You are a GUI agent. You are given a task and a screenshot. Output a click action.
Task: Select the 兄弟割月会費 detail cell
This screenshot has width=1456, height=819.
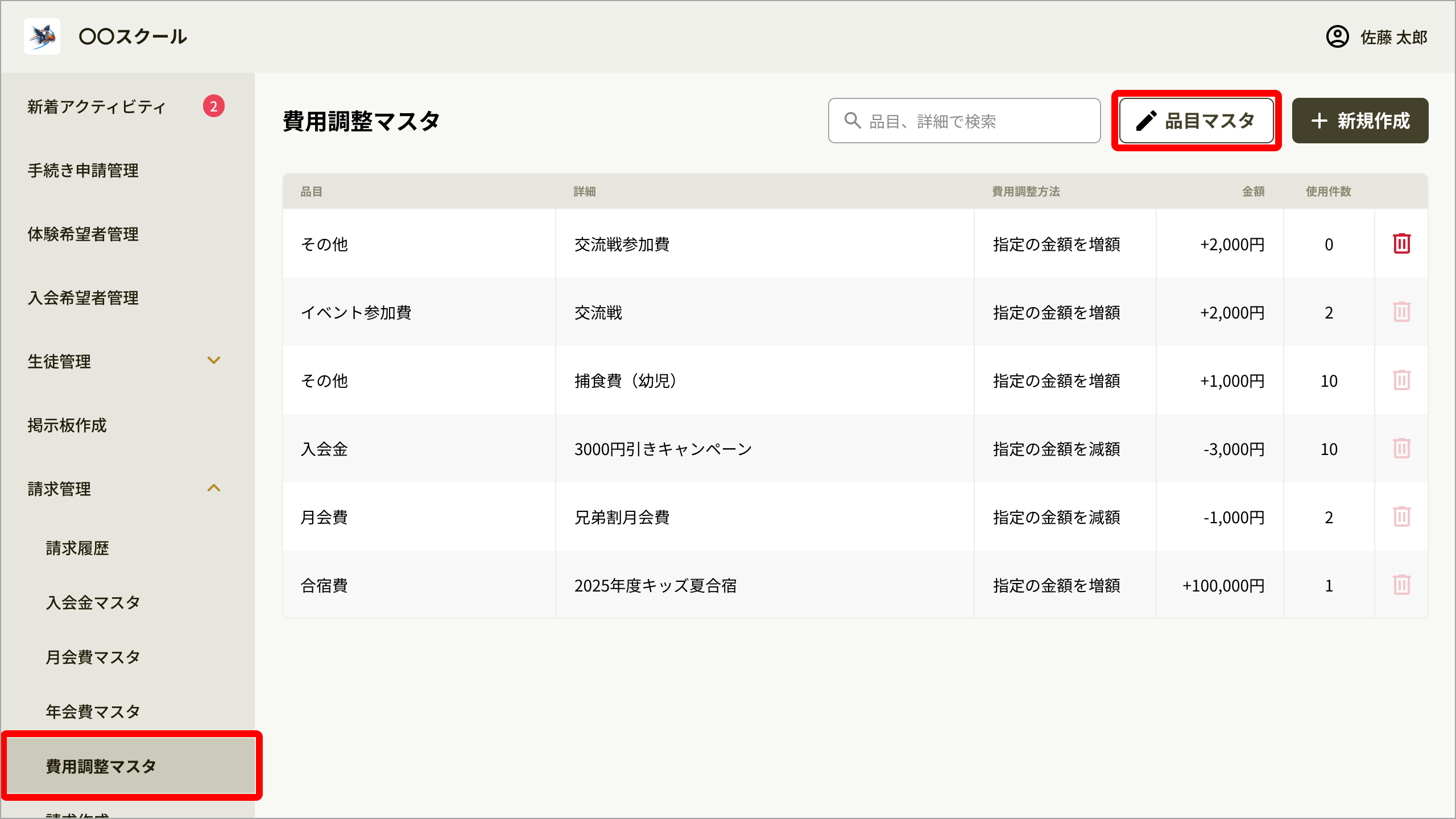point(764,516)
